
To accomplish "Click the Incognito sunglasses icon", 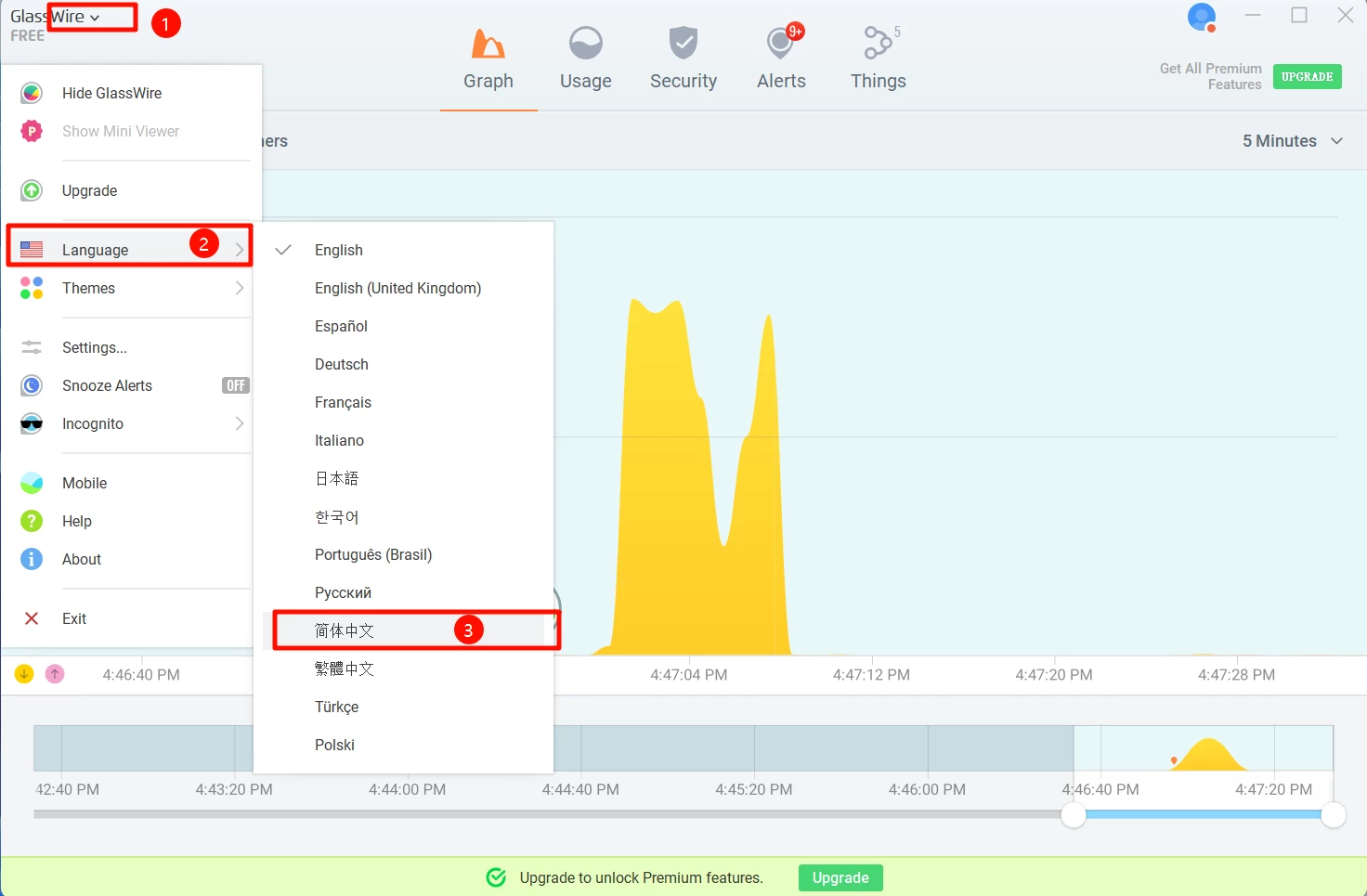I will point(32,424).
